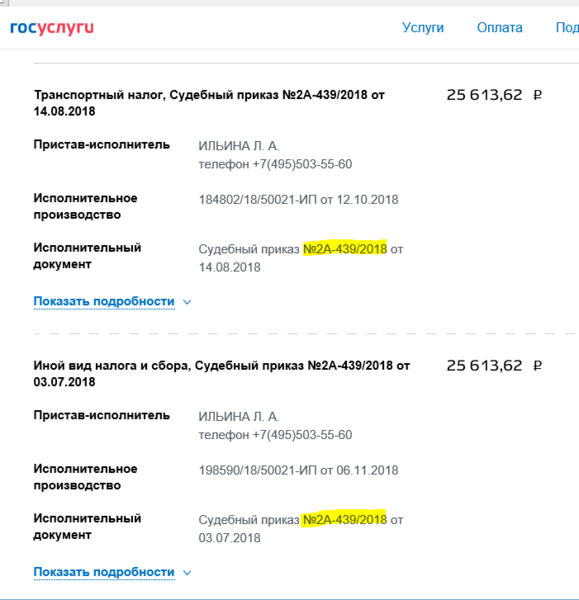Click chevron arrow beside first Показать подробности
This screenshot has height=600, width=579.
tap(187, 302)
